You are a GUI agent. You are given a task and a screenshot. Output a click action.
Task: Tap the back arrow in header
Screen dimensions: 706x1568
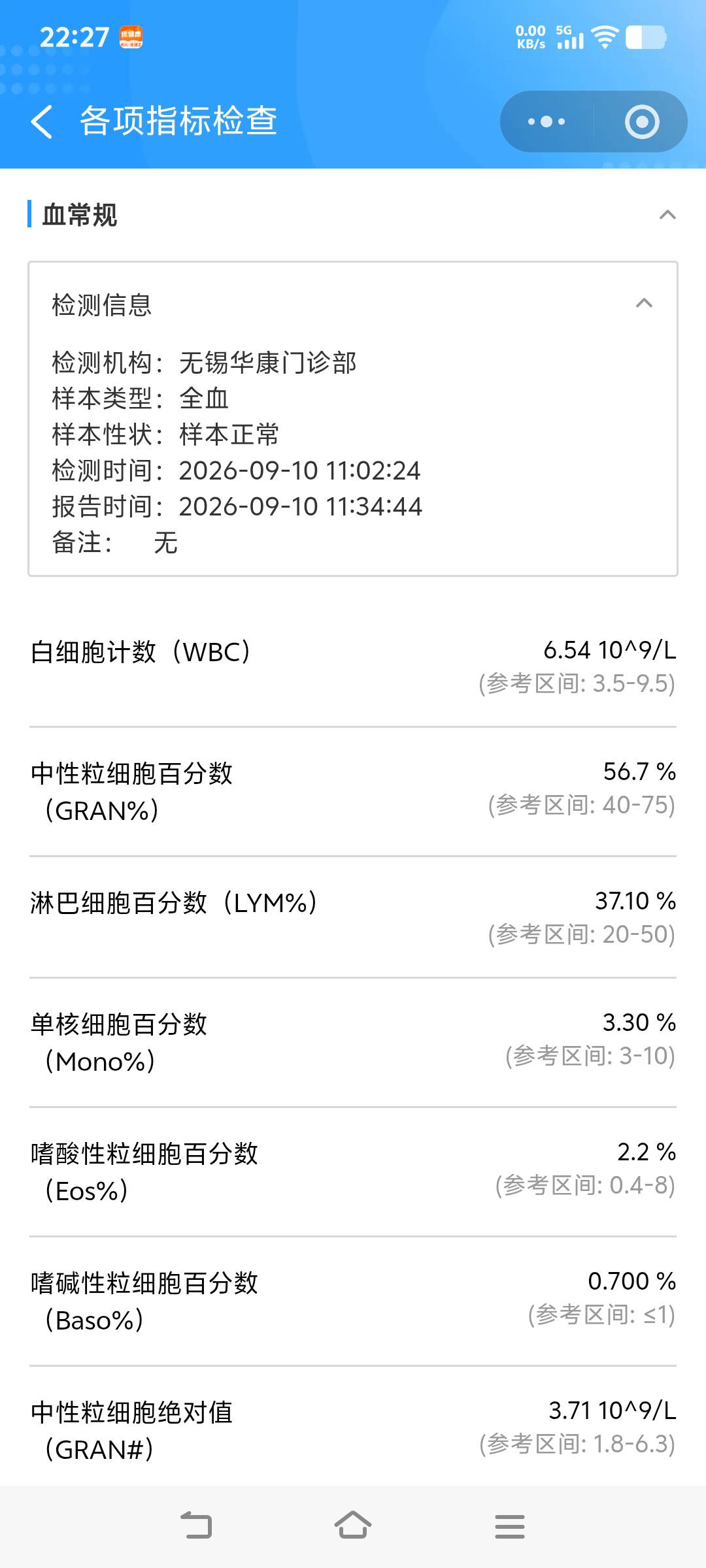(x=42, y=122)
